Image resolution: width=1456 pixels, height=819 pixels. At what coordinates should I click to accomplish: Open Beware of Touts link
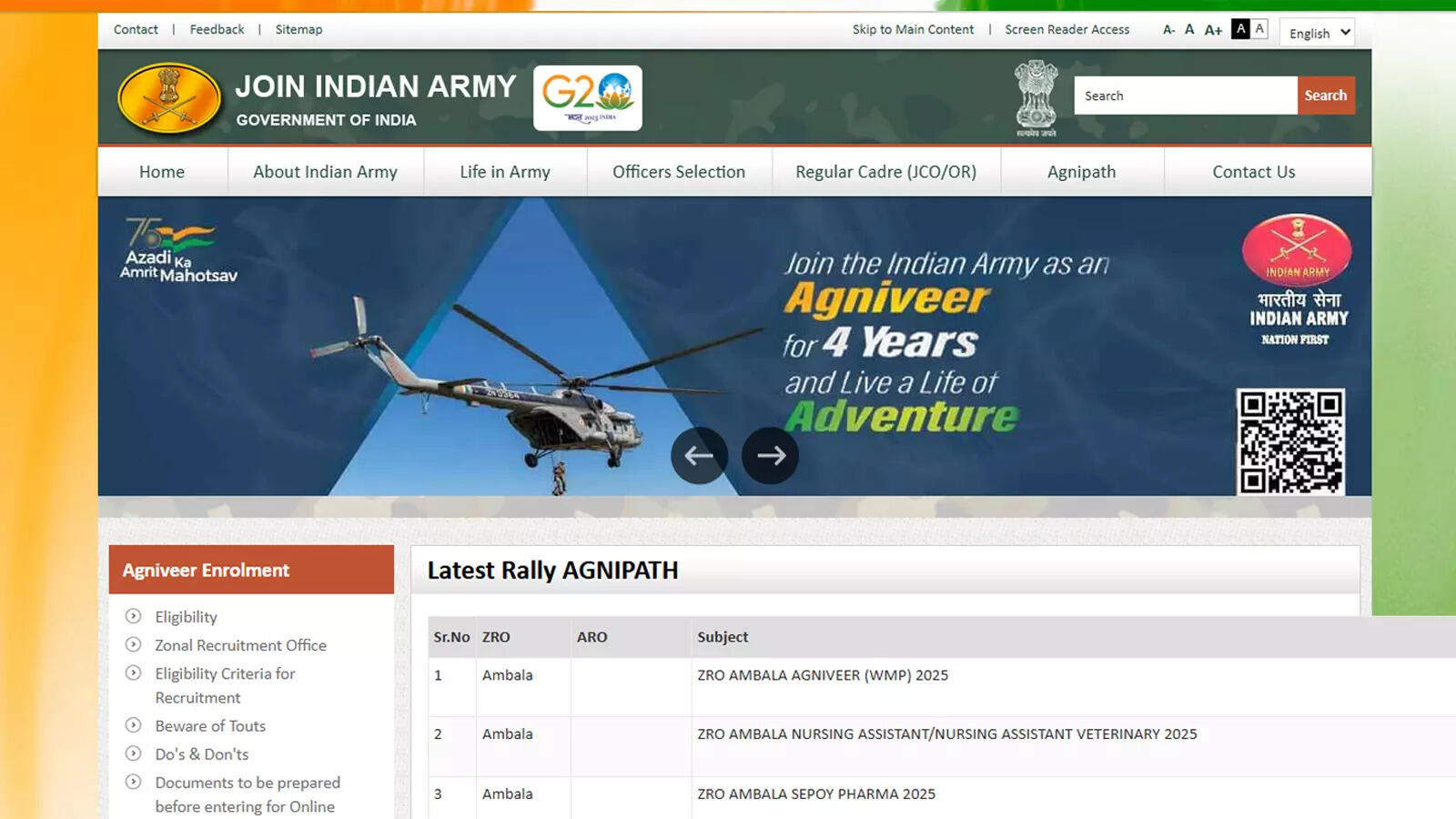tap(210, 726)
